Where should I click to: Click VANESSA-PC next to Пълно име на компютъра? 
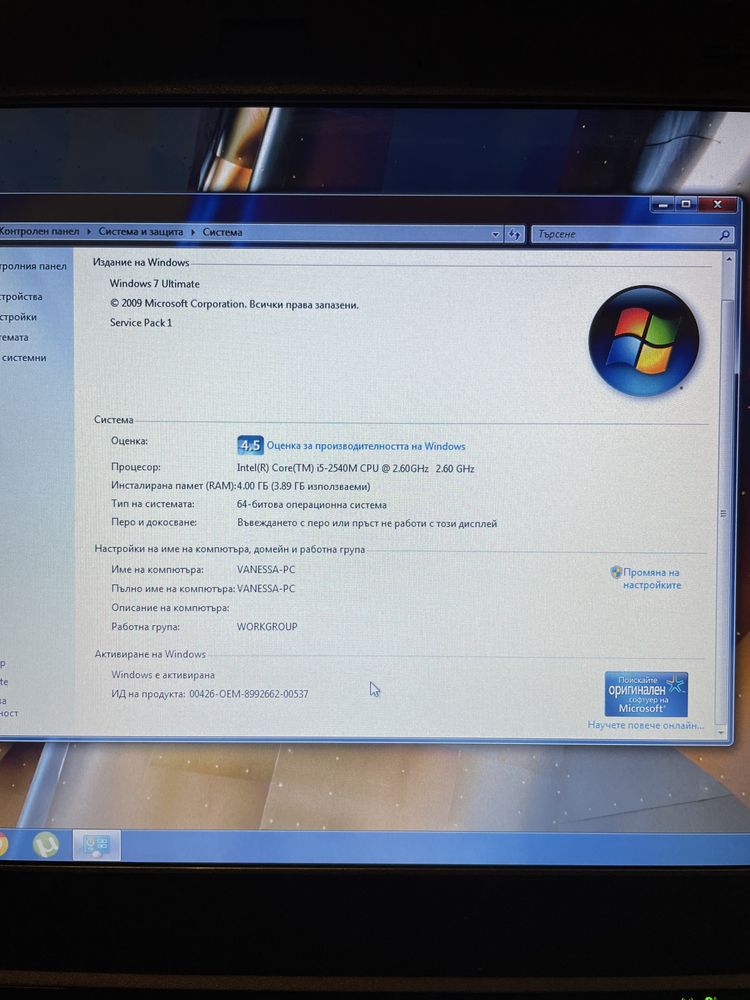tap(266, 588)
